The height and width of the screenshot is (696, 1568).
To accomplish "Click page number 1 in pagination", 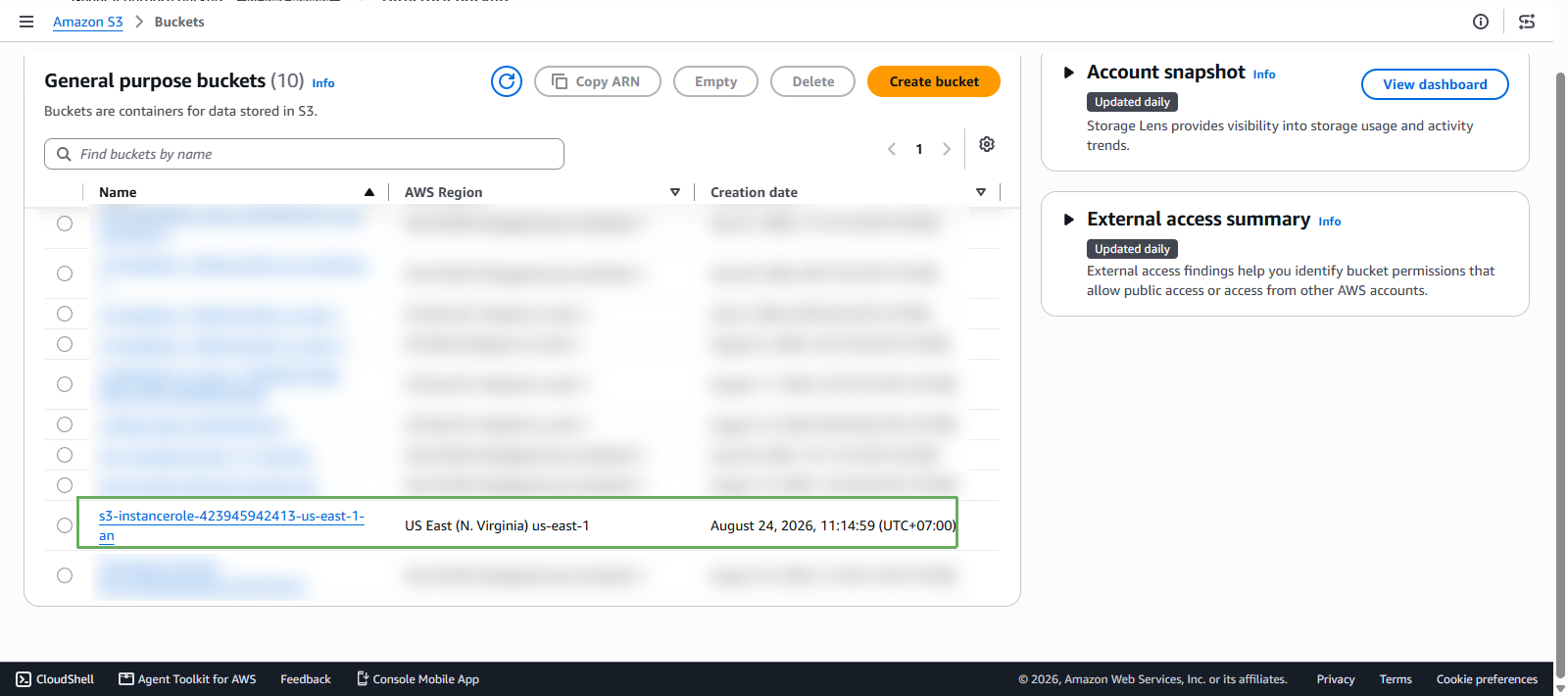I will point(919,149).
